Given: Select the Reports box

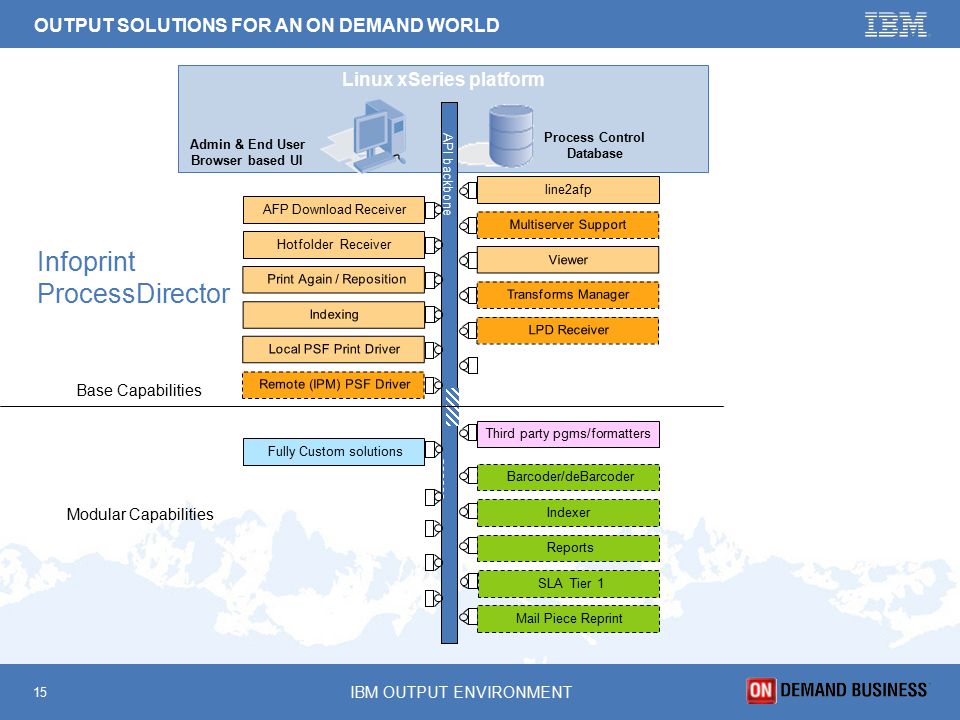Looking at the screenshot, I should pos(568,548).
